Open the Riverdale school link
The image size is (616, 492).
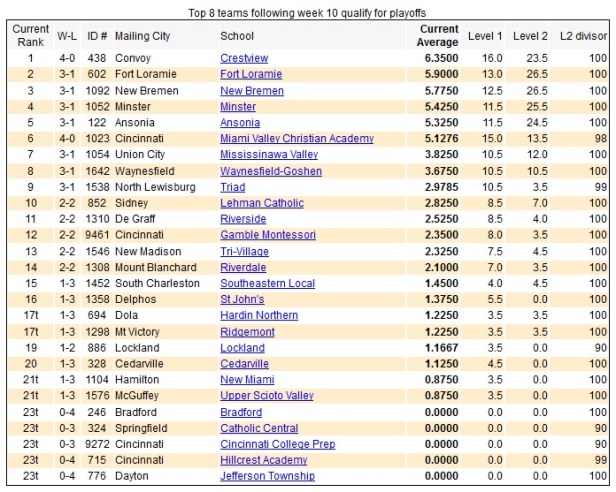click(x=243, y=268)
